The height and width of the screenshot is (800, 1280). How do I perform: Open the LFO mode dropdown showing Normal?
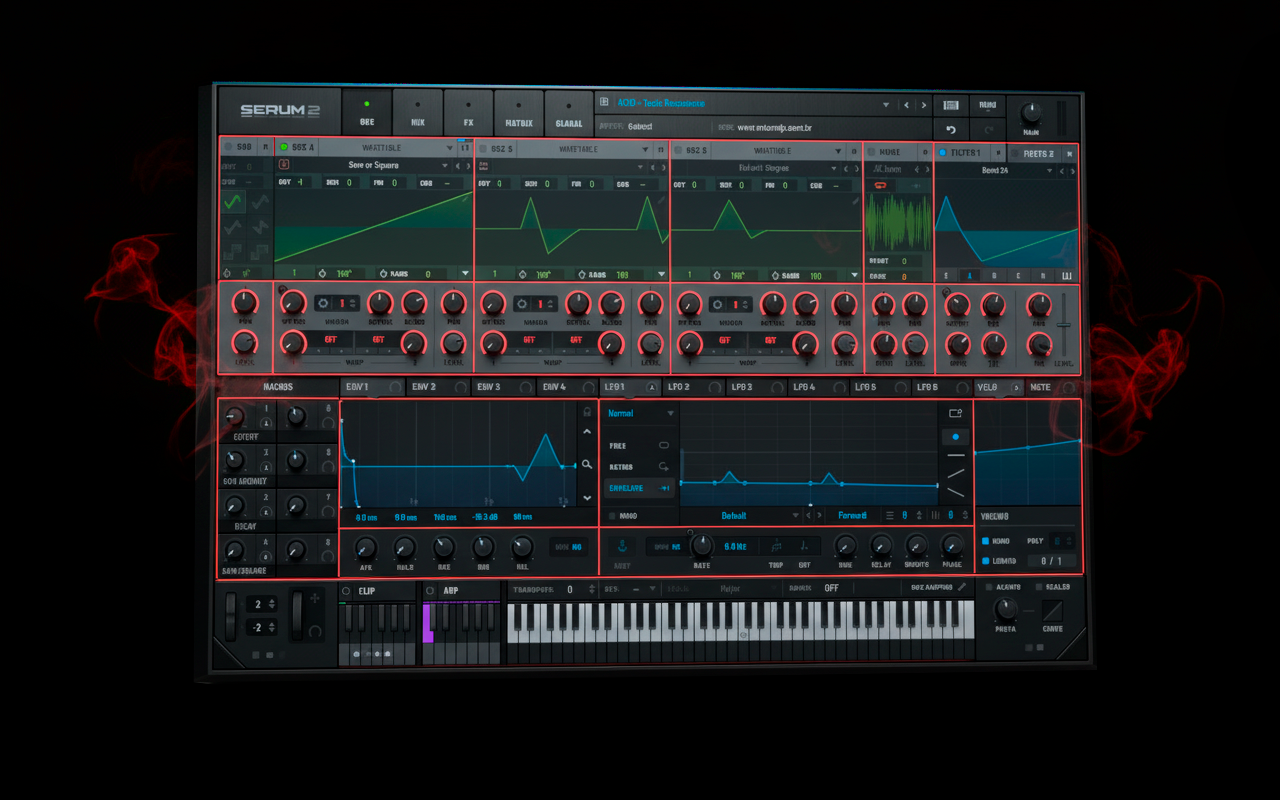(x=640, y=413)
